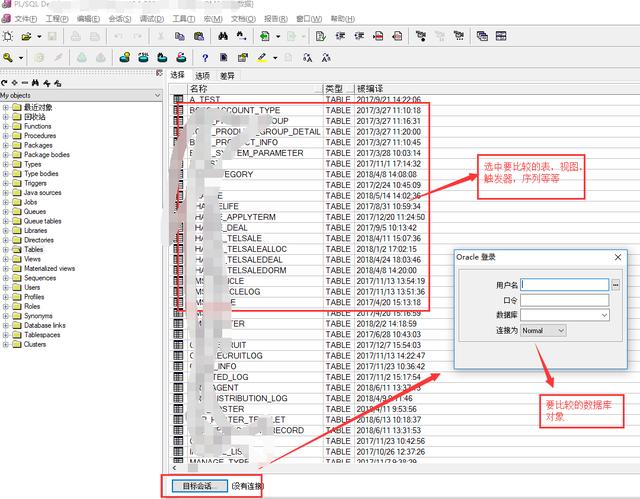Click the Tile windows icon
Screen dimensions: 640x499
[501, 36]
